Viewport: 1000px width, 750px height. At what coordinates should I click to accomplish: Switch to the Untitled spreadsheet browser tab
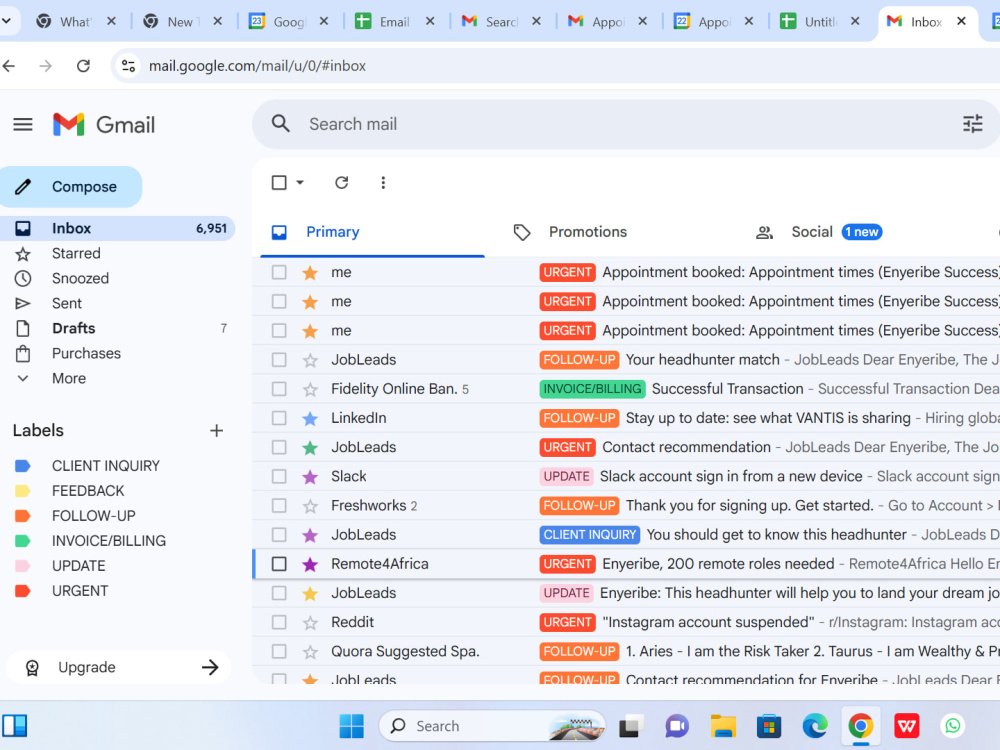(820, 22)
